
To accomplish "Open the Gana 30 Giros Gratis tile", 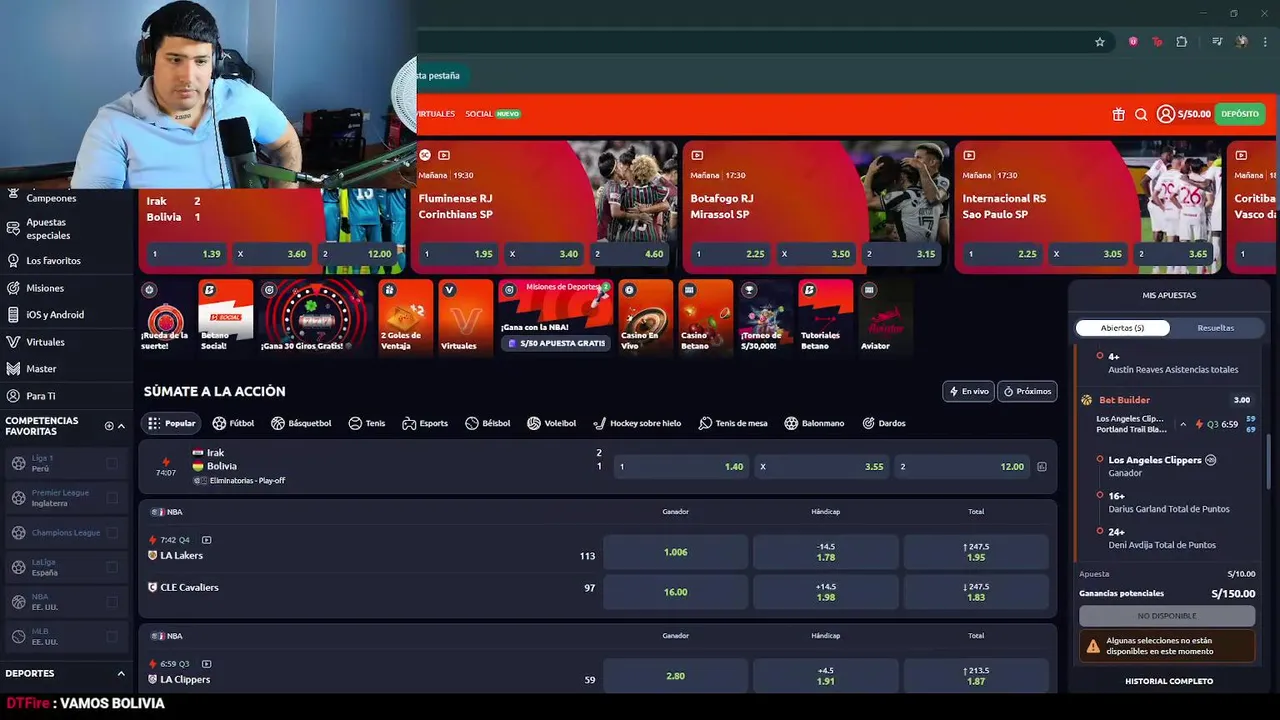I will point(313,317).
